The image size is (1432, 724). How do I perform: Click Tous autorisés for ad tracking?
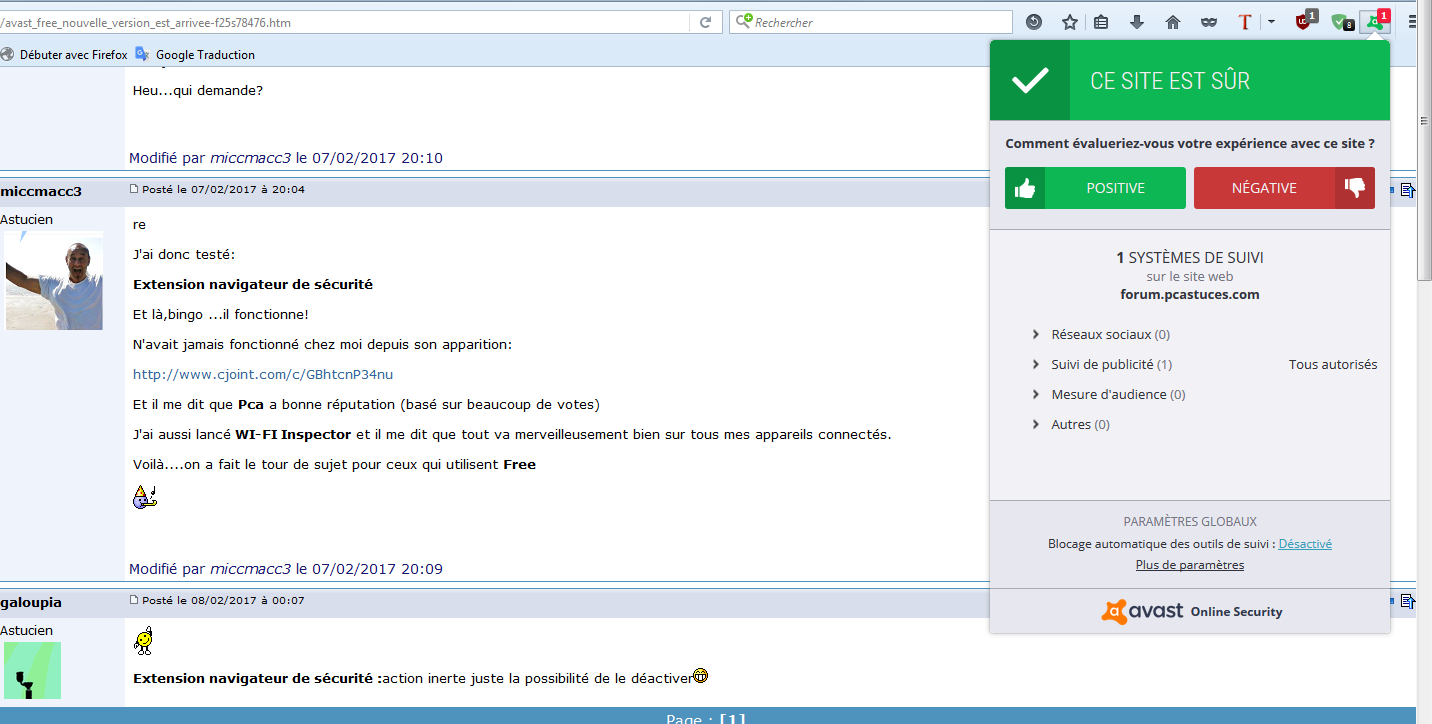1333,364
